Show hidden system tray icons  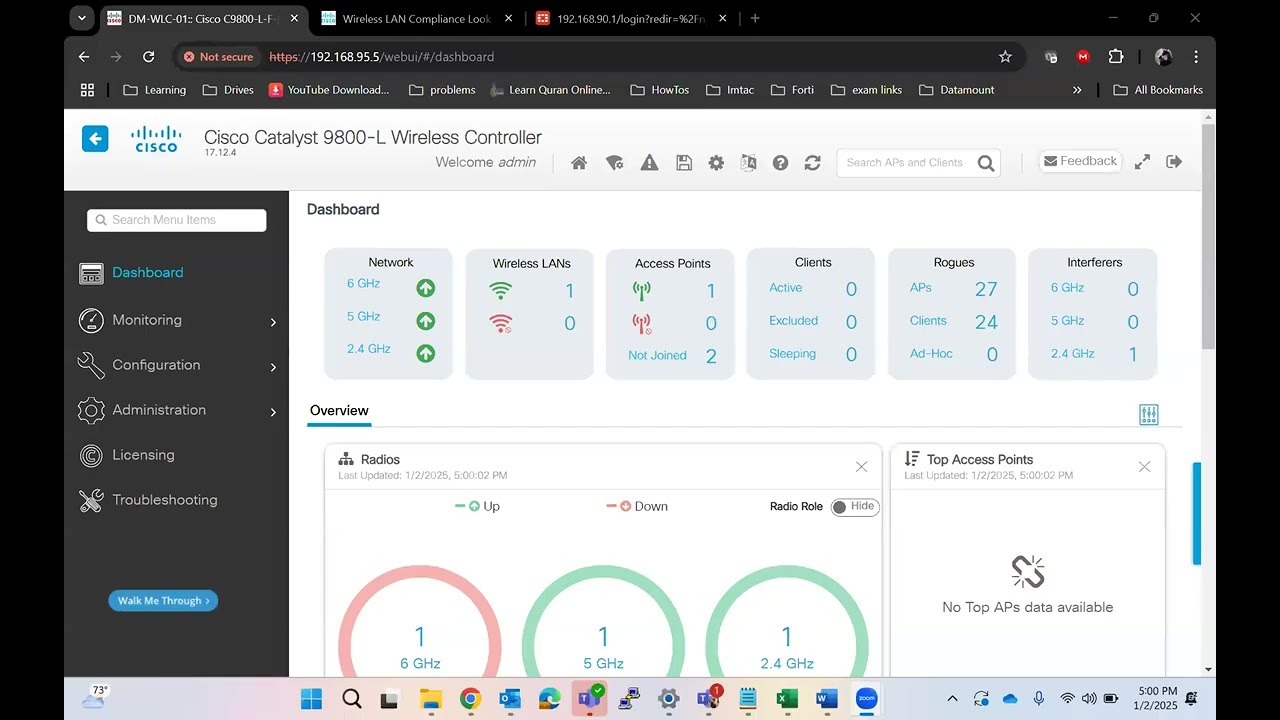[952, 699]
